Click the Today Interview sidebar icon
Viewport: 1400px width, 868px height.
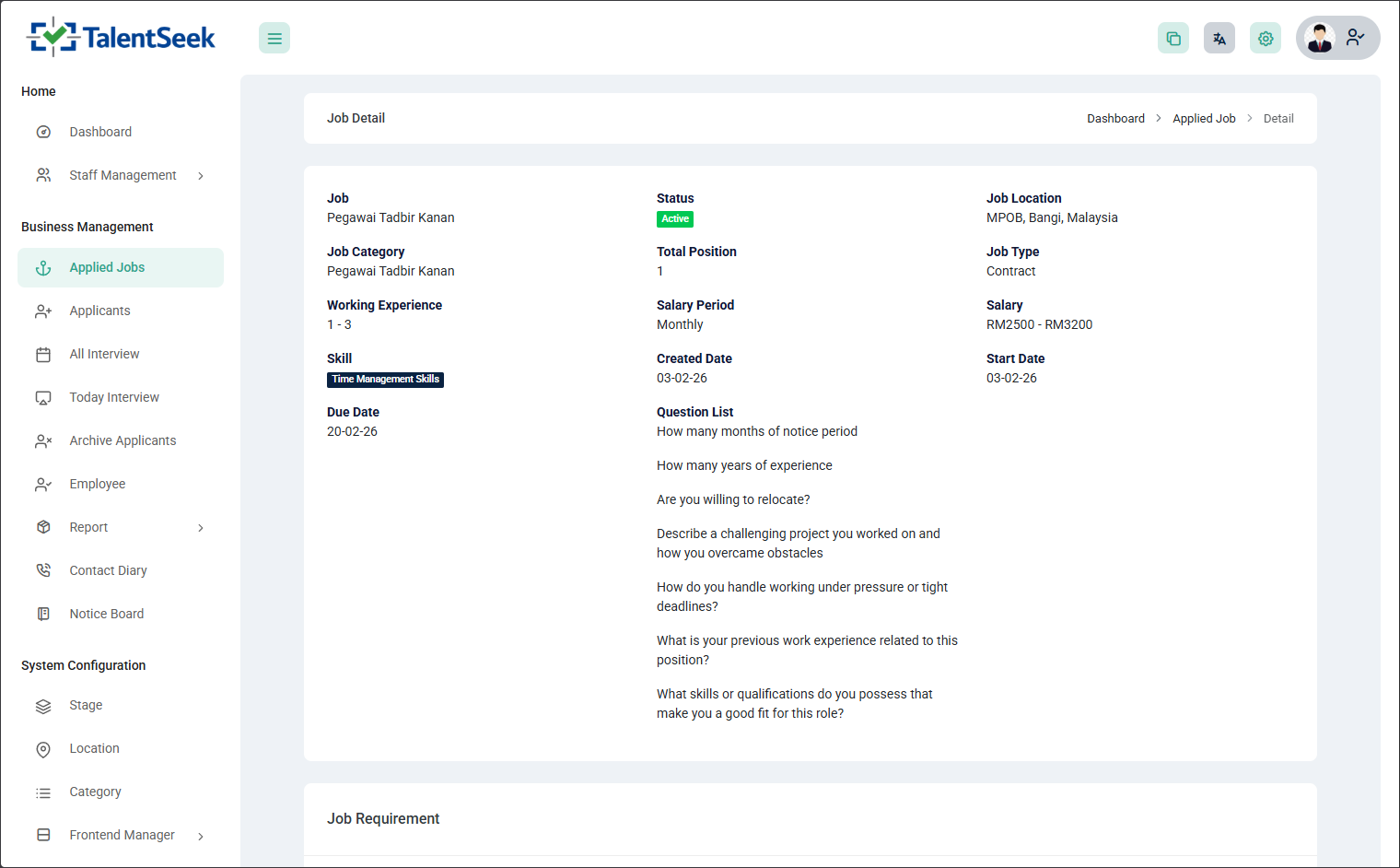pos(43,397)
